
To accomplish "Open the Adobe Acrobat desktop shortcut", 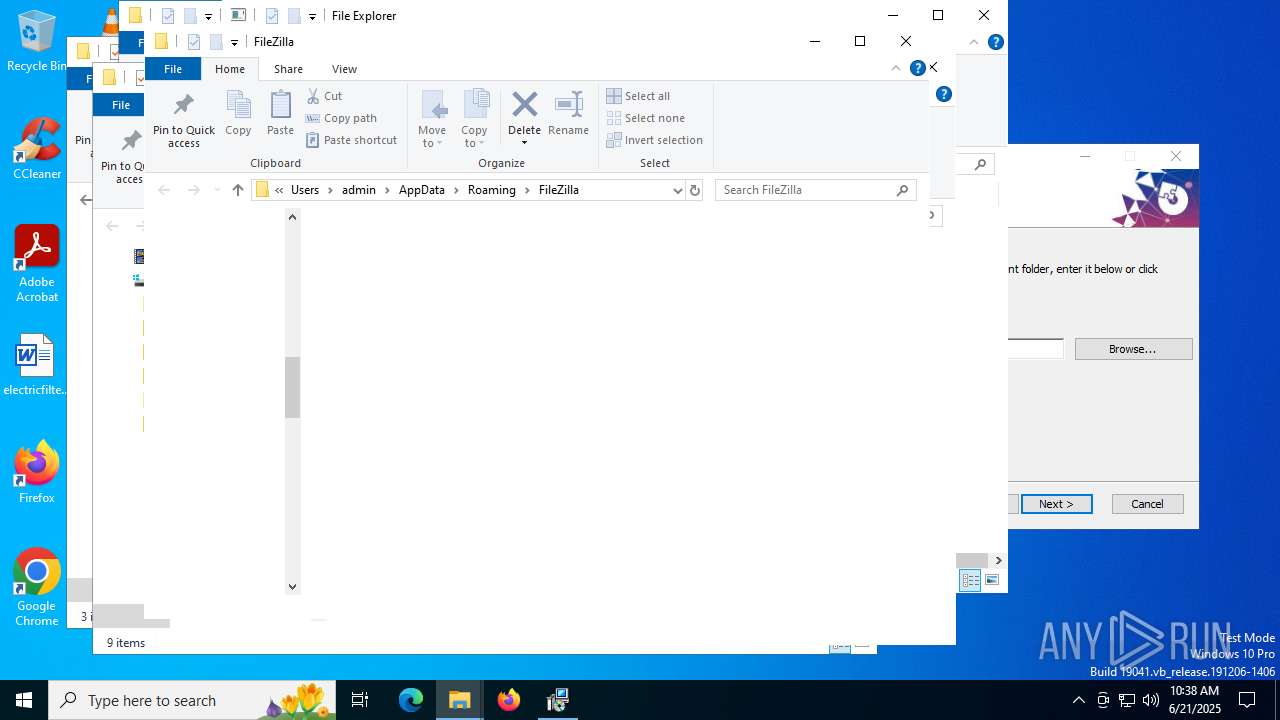I will [x=37, y=264].
